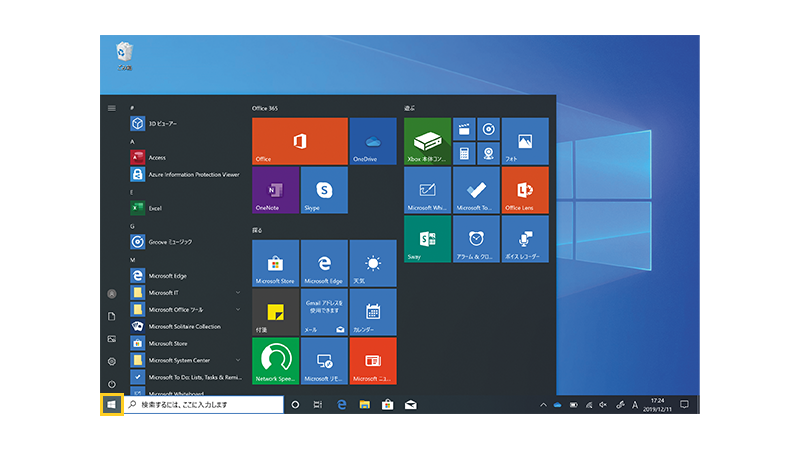Image resolution: width=800 pixels, height=450 pixels.
Task: Open the Action Center notifications icon
Action: point(685,405)
